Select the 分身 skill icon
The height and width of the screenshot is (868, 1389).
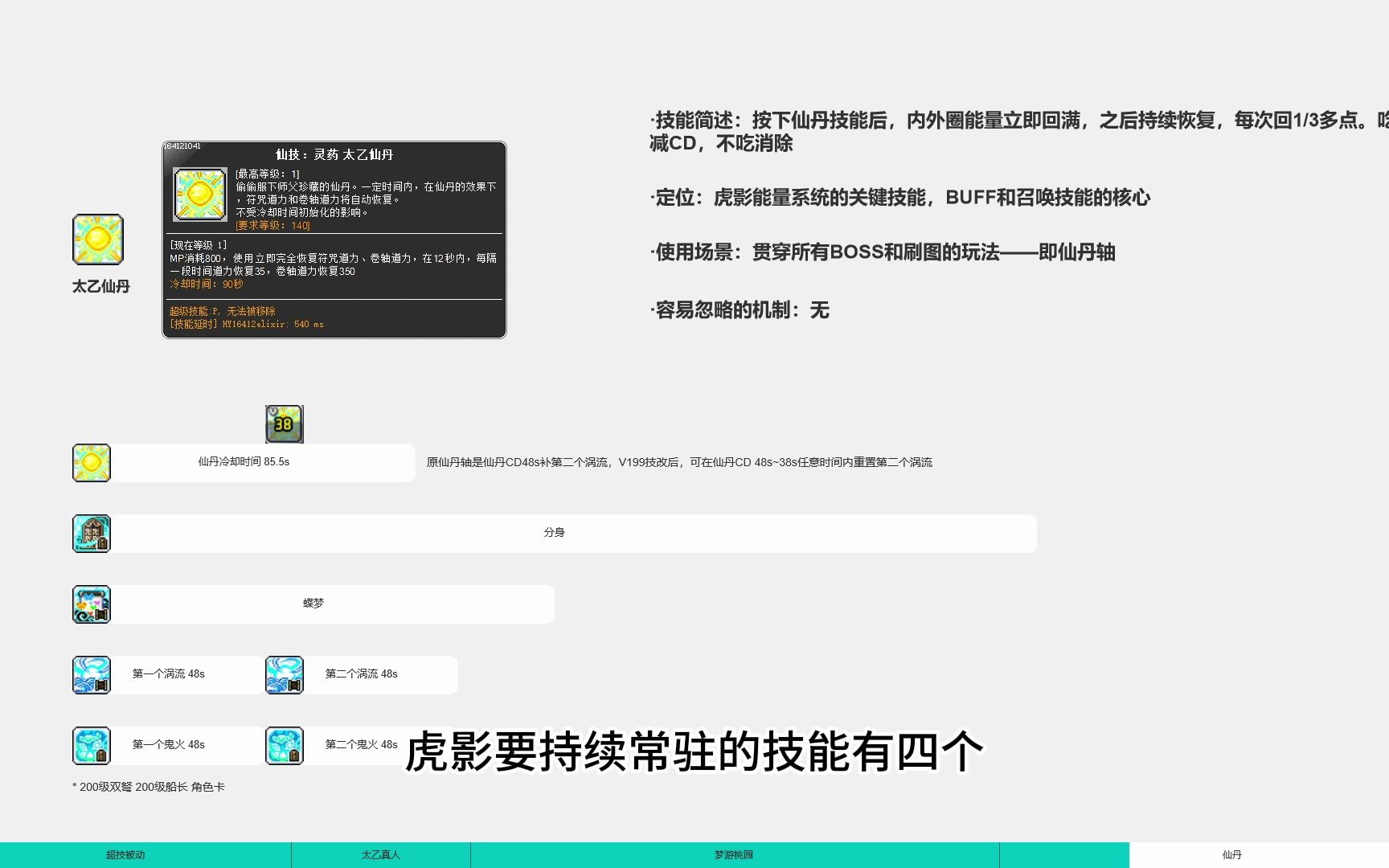click(x=92, y=534)
